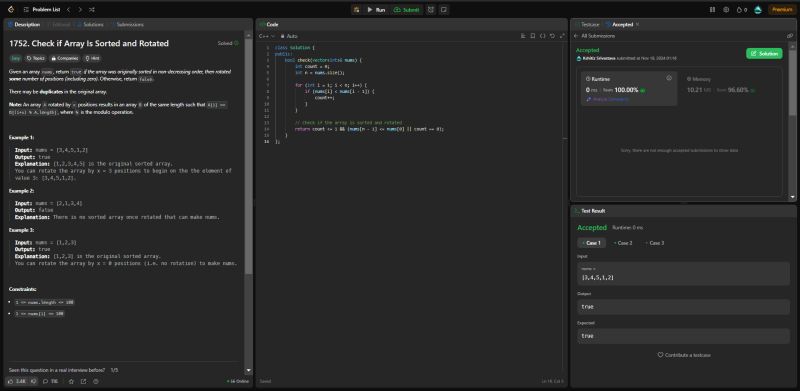Image resolution: width=800 pixels, height=391 pixels.
Task: Open the Runtime info icon
Action: (x=669, y=78)
